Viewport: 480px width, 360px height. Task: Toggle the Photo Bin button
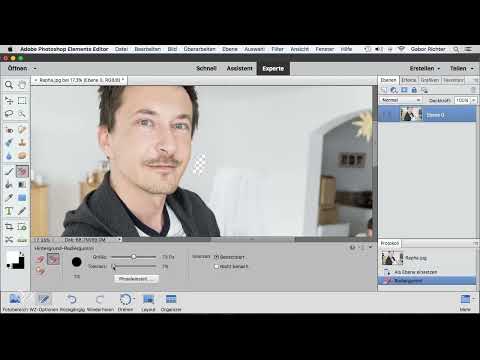point(15,302)
